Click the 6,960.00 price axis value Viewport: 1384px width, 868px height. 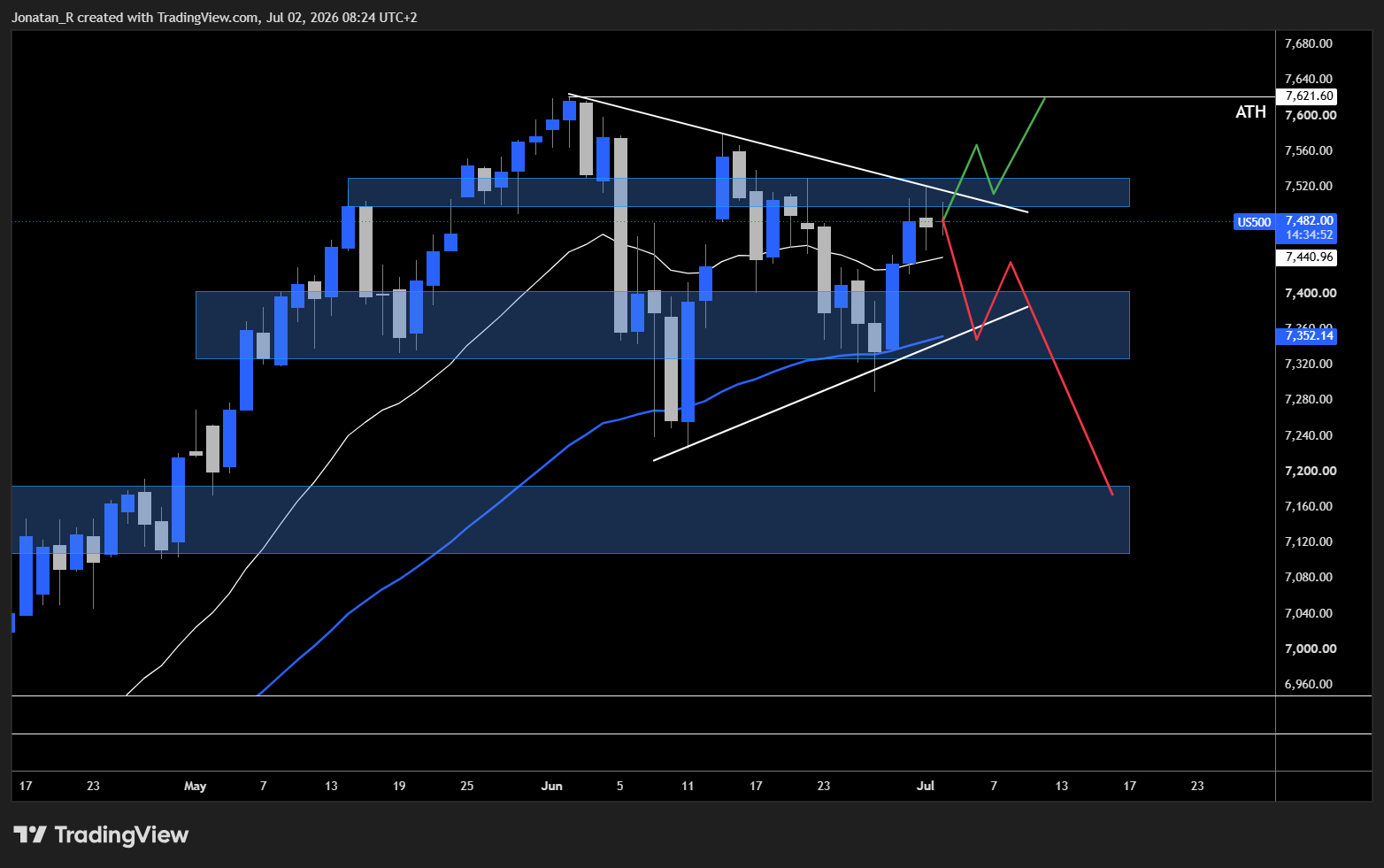tap(1309, 684)
